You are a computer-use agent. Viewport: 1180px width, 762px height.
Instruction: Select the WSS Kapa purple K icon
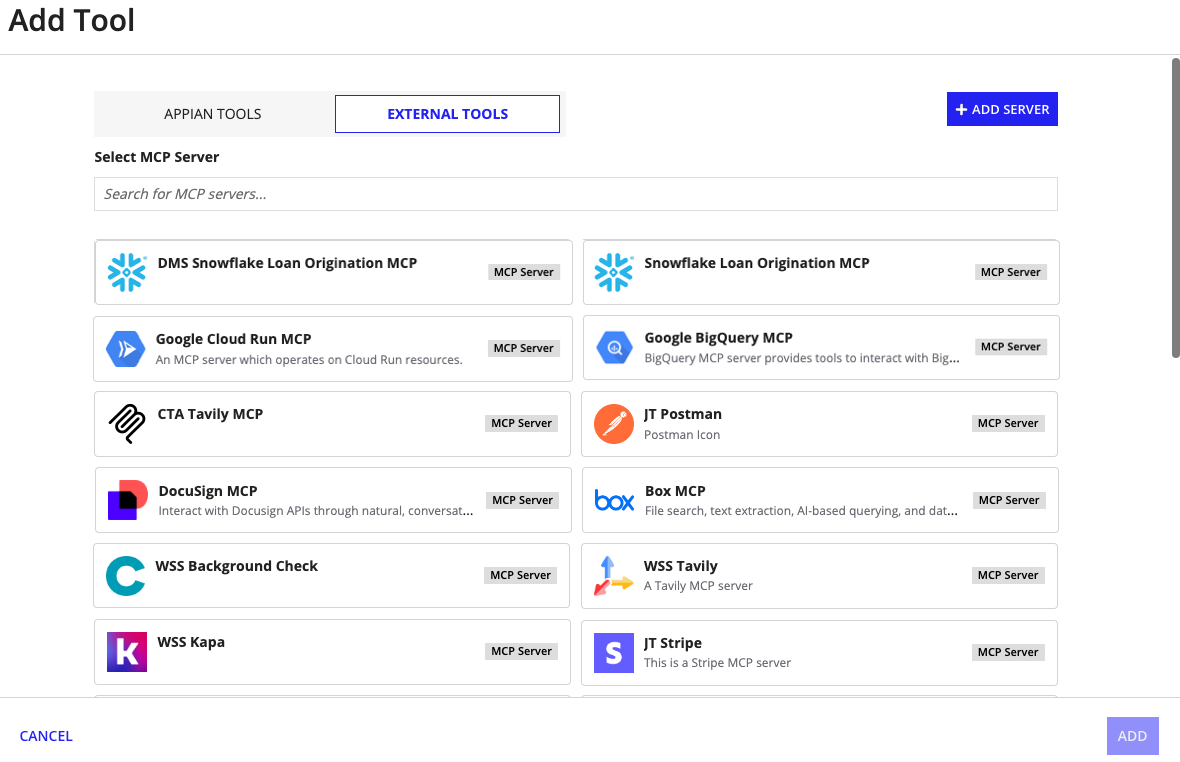tap(126, 651)
